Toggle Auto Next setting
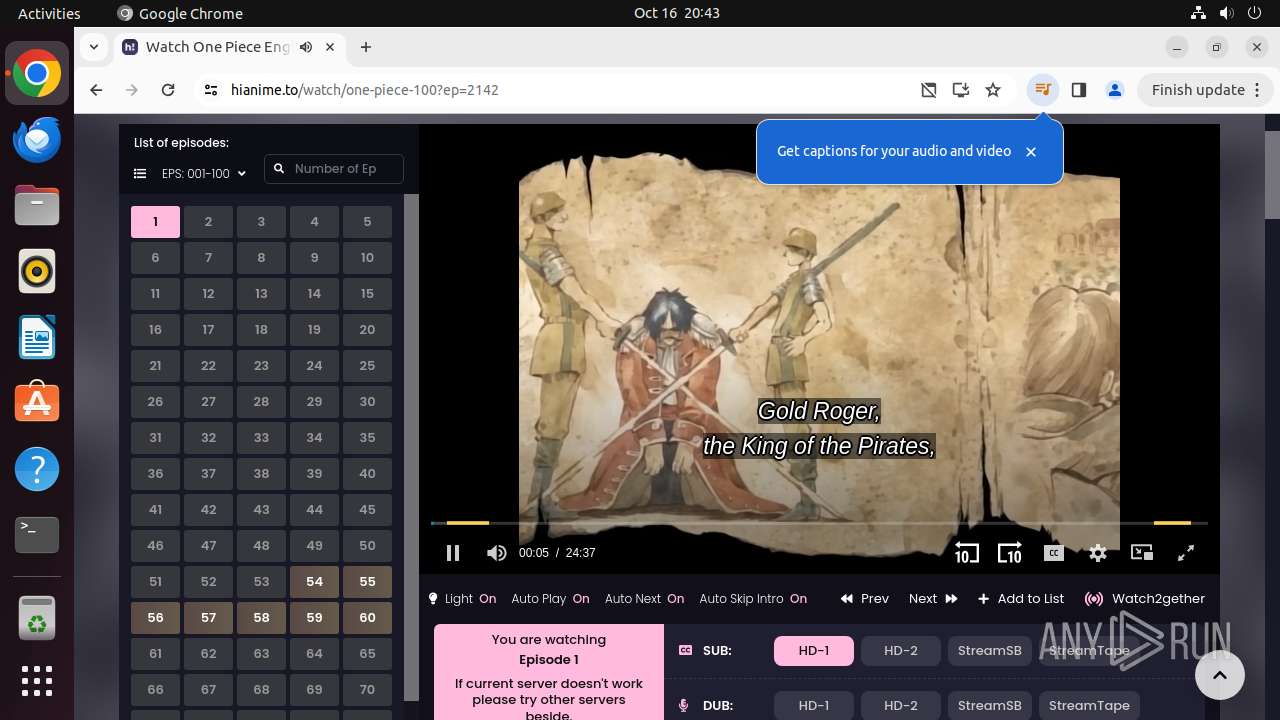This screenshot has width=1280, height=720. 644,599
